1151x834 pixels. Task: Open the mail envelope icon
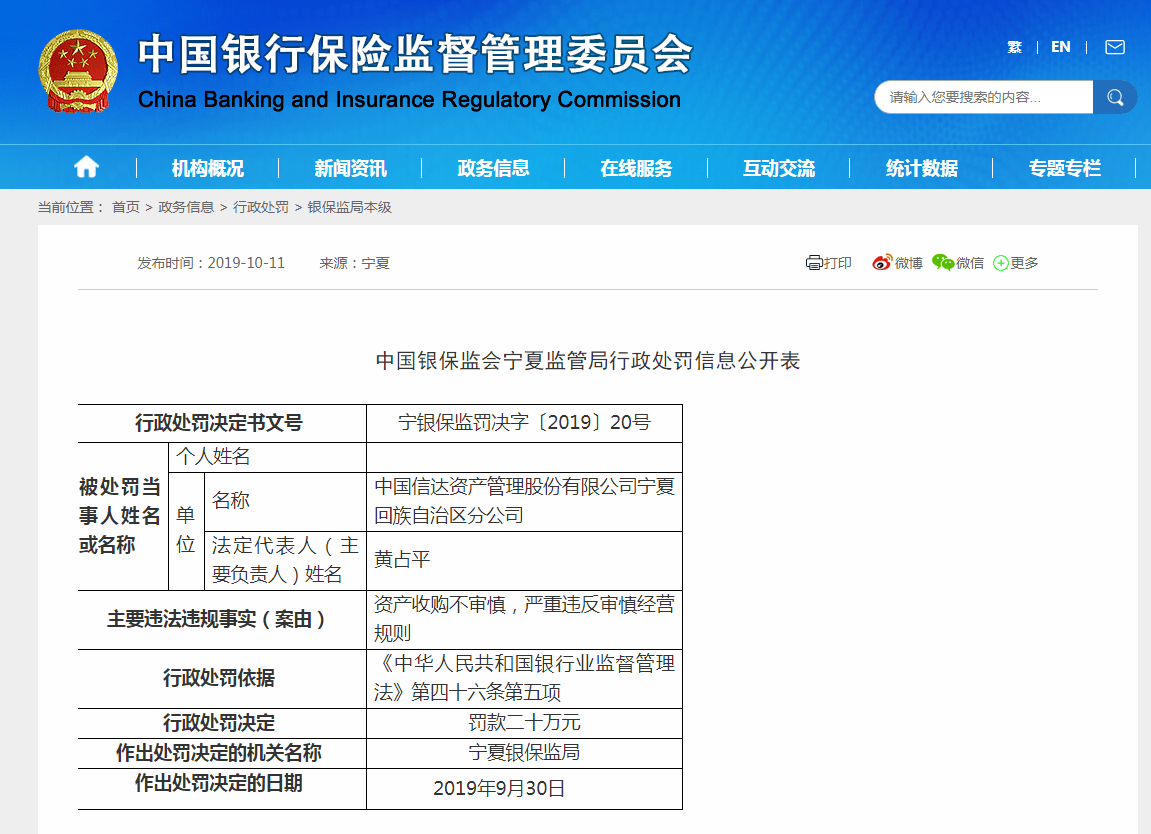pyautogui.click(x=1115, y=47)
